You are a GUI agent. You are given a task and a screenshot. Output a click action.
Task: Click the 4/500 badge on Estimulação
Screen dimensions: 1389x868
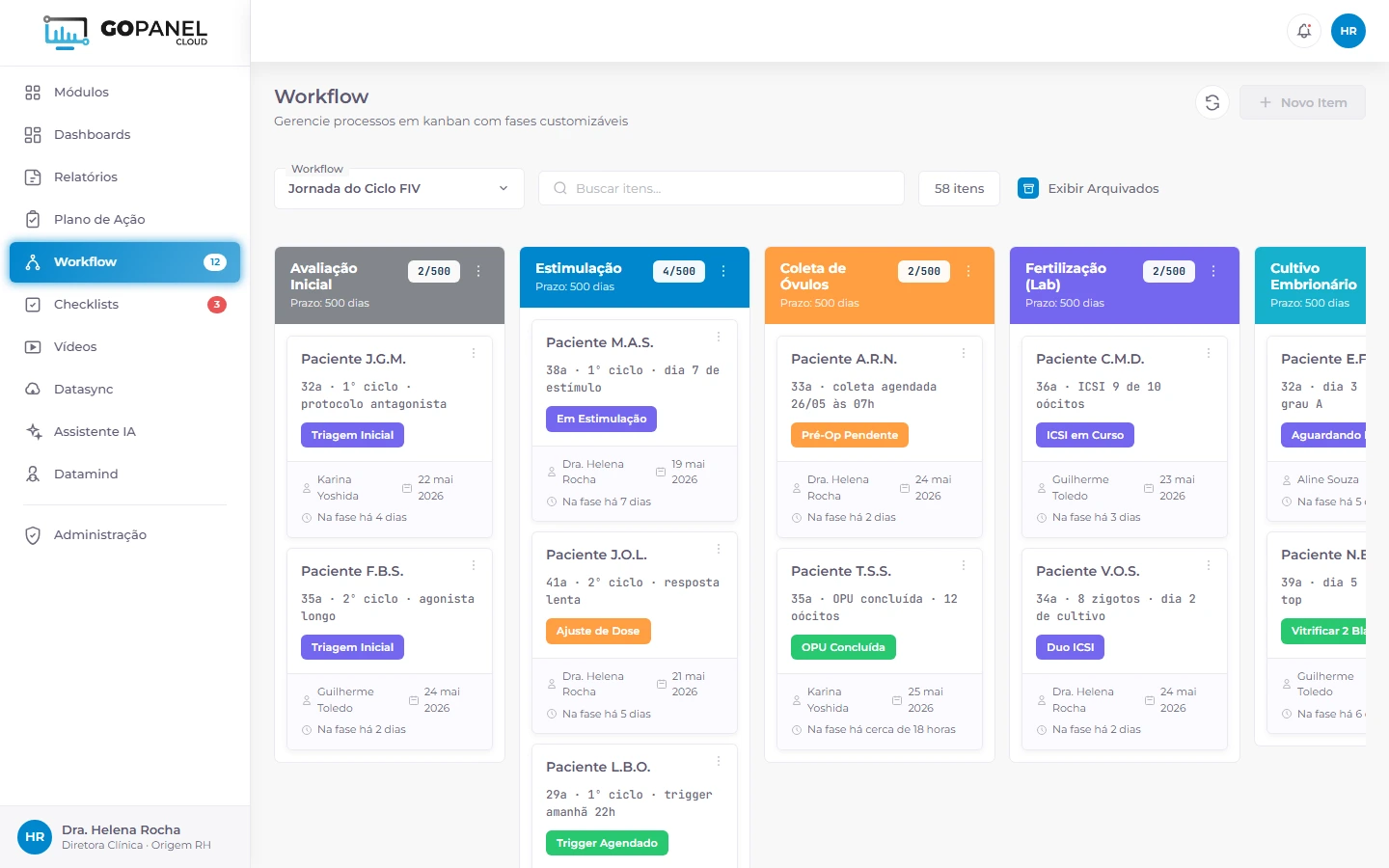coord(679,272)
